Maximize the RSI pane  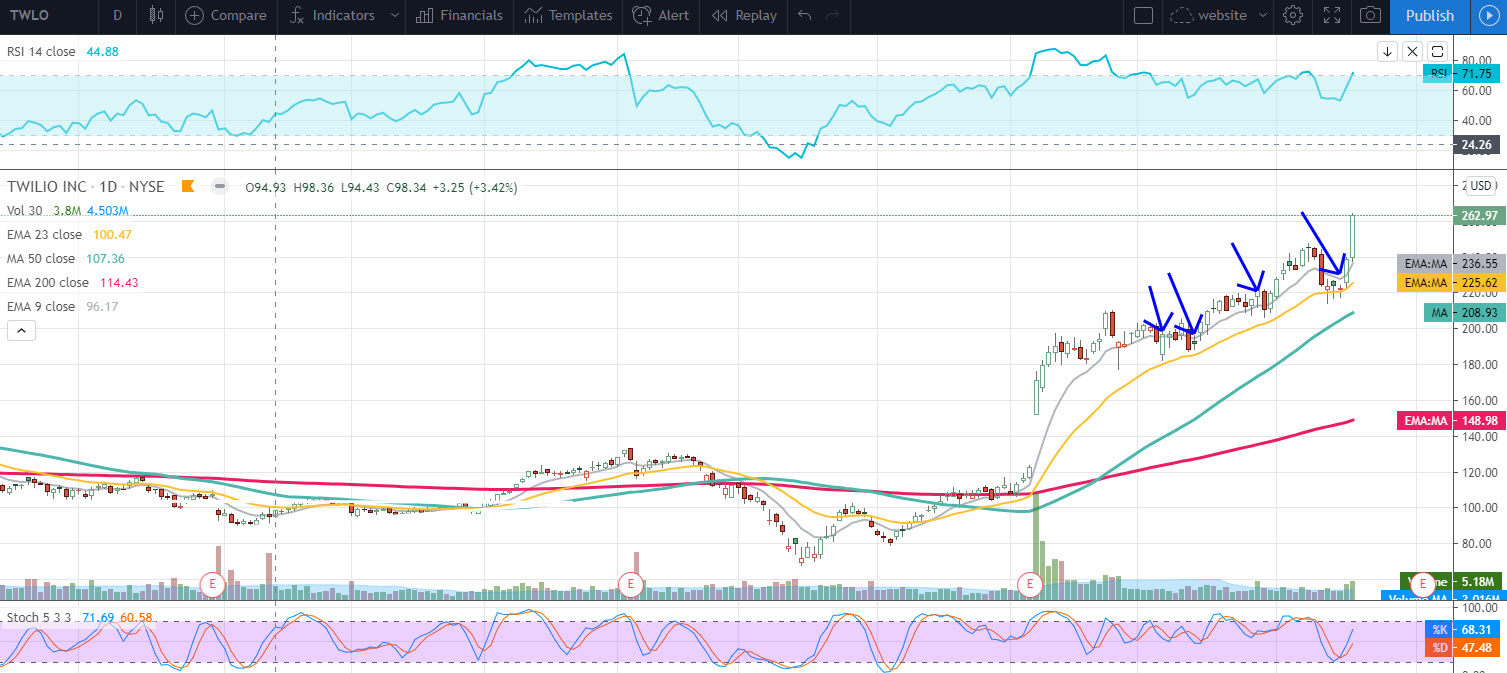click(x=1437, y=51)
